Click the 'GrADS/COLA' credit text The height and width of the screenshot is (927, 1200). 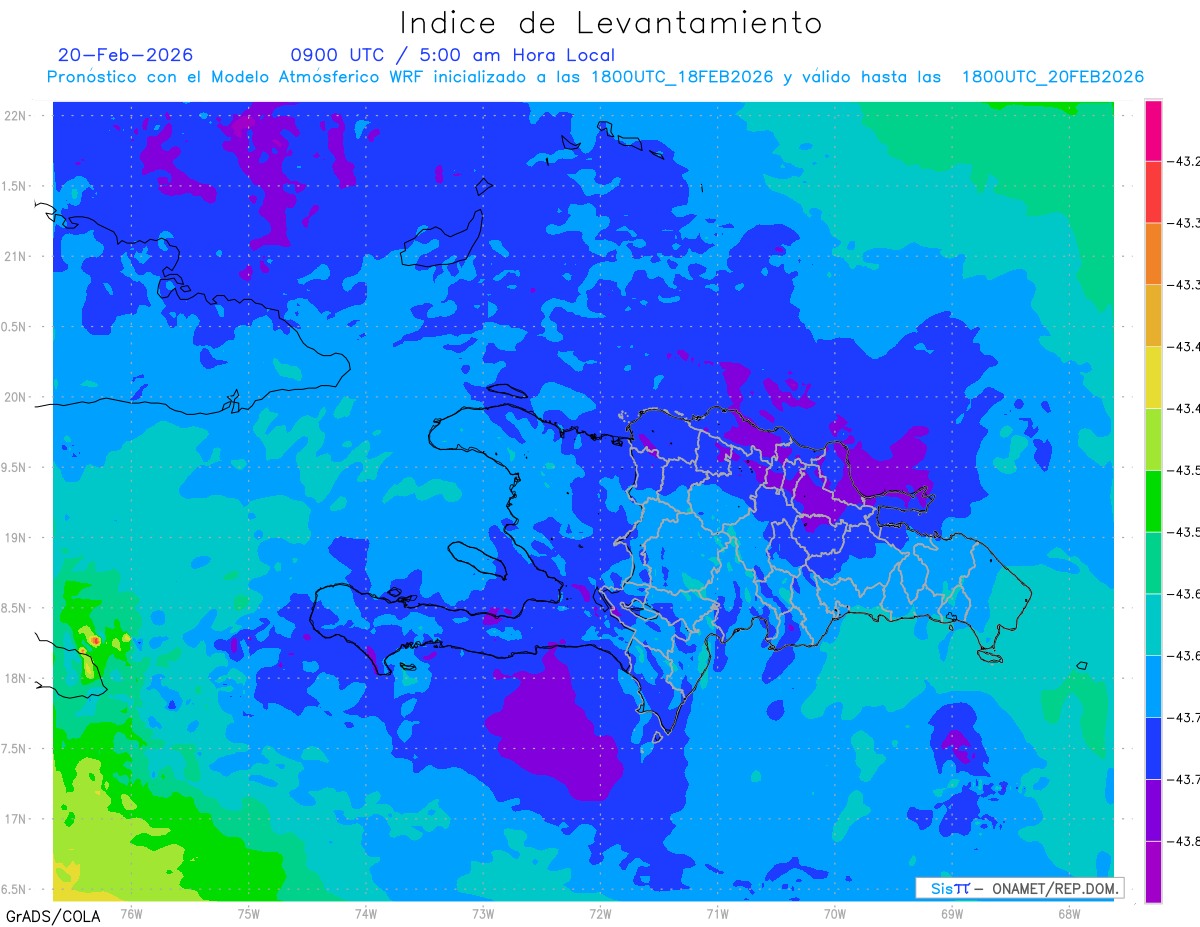pyautogui.click(x=53, y=916)
